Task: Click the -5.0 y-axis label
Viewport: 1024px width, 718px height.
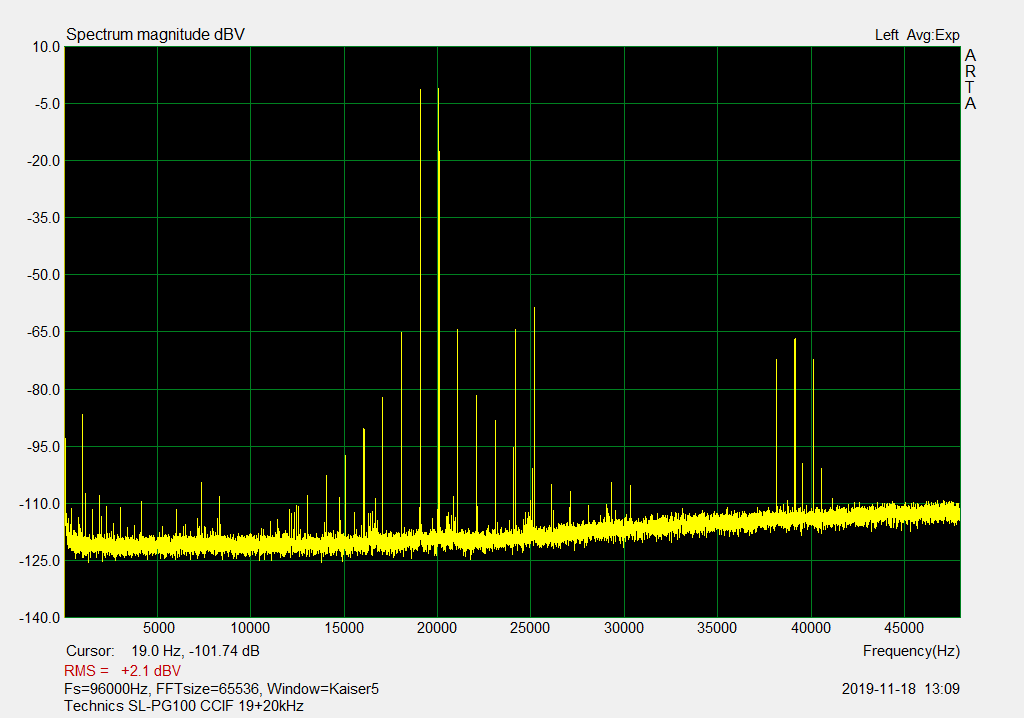Action: 46,104
